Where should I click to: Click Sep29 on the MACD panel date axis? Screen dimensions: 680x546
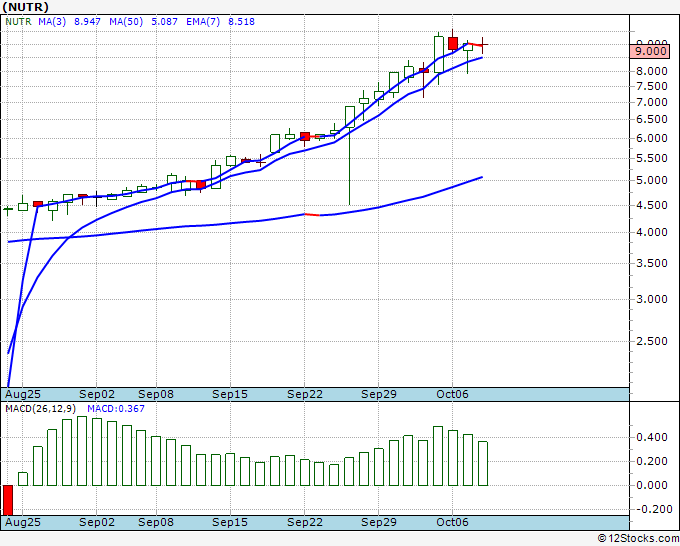379,522
